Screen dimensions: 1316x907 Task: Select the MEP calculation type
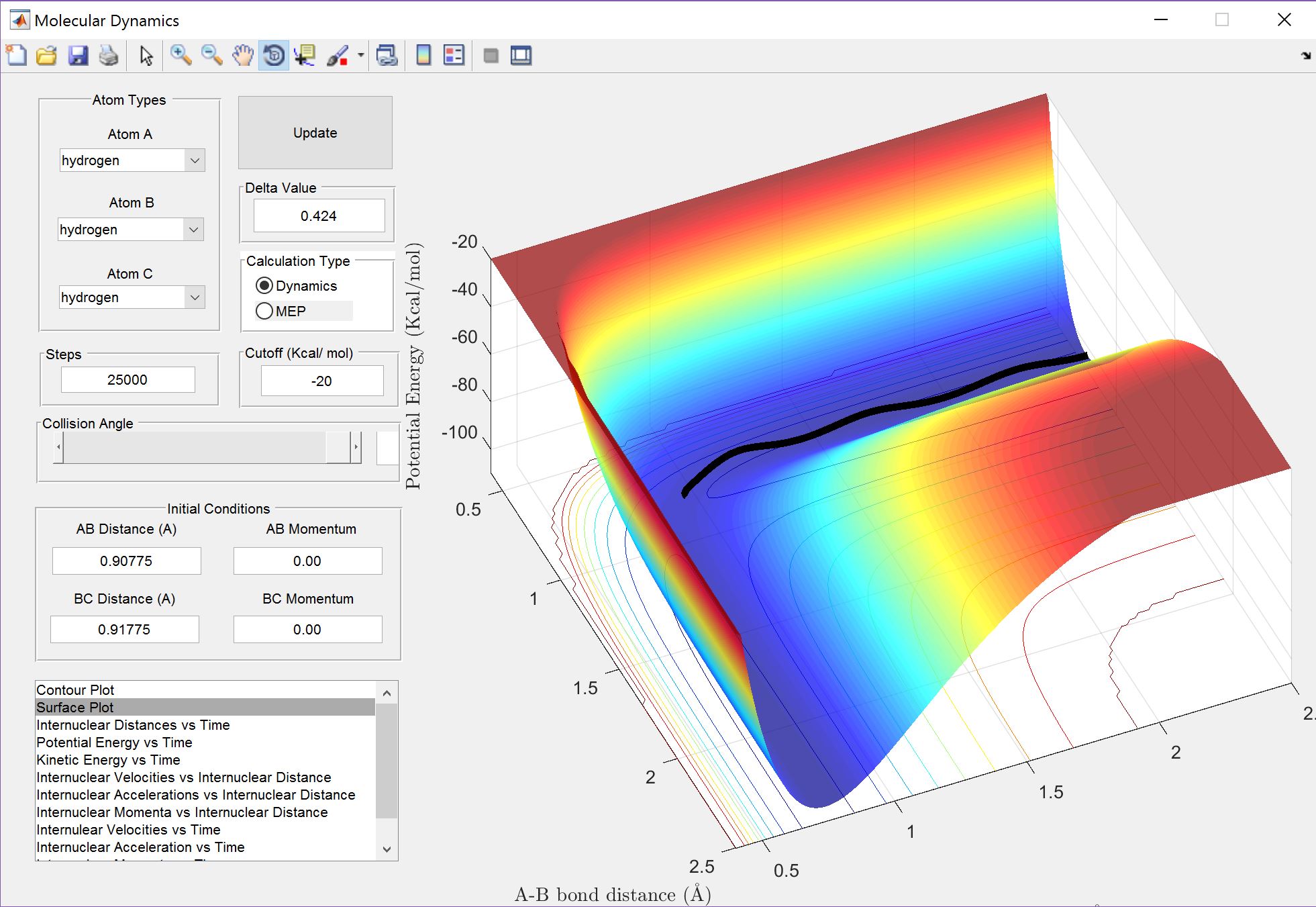(264, 311)
